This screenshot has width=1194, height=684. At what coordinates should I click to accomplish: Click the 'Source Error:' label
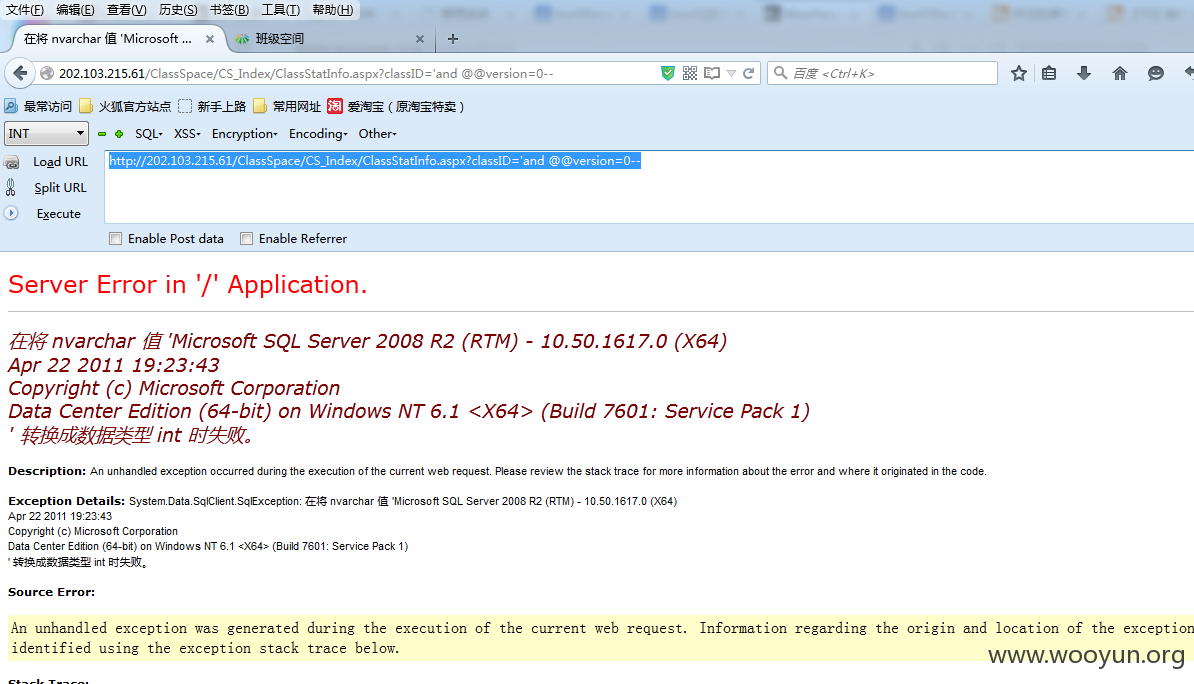pos(51,592)
